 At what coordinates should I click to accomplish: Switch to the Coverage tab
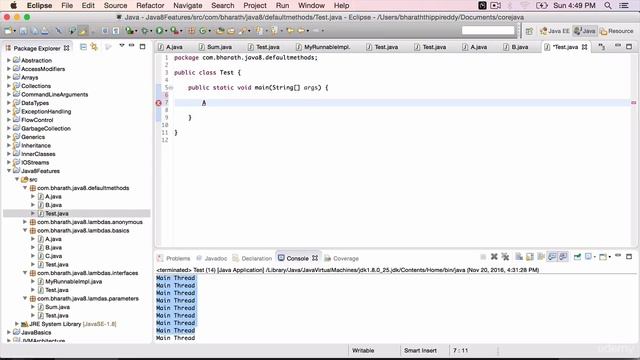342,258
